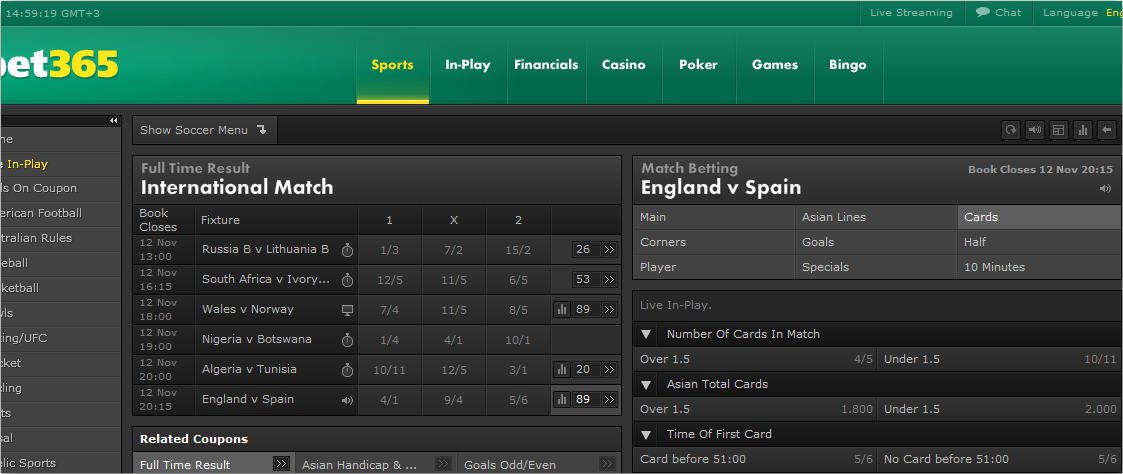Open the Sports tab

click(x=392, y=65)
